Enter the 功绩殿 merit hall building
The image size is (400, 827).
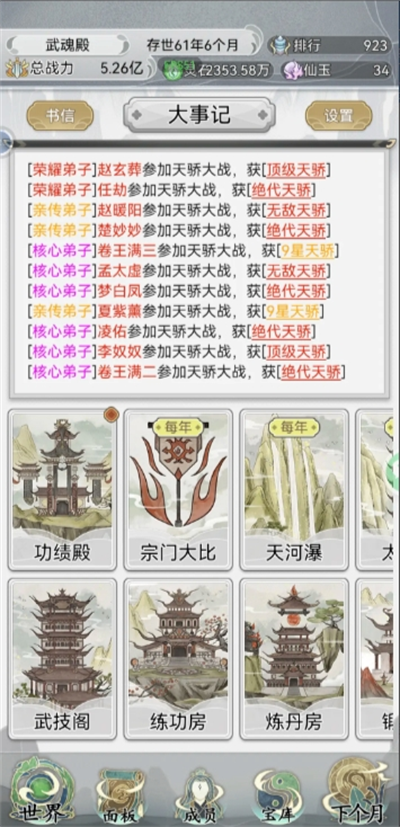click(x=62, y=489)
